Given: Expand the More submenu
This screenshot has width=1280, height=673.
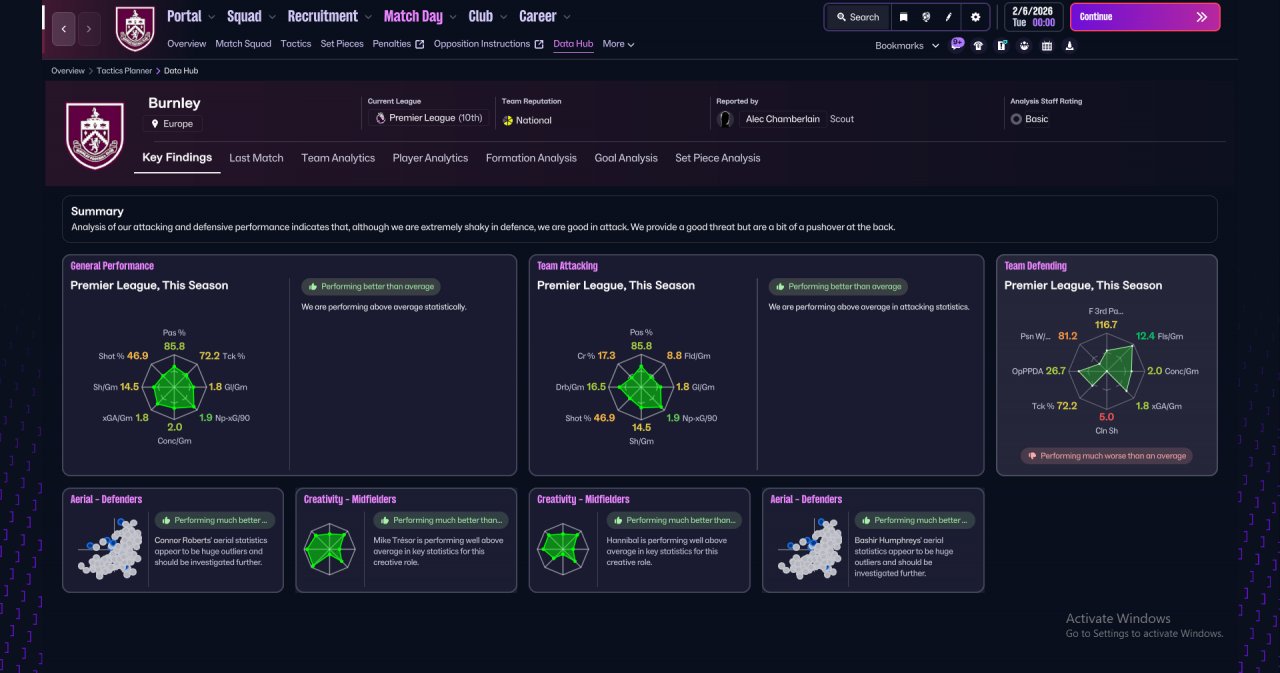Looking at the screenshot, I should tap(618, 44).
